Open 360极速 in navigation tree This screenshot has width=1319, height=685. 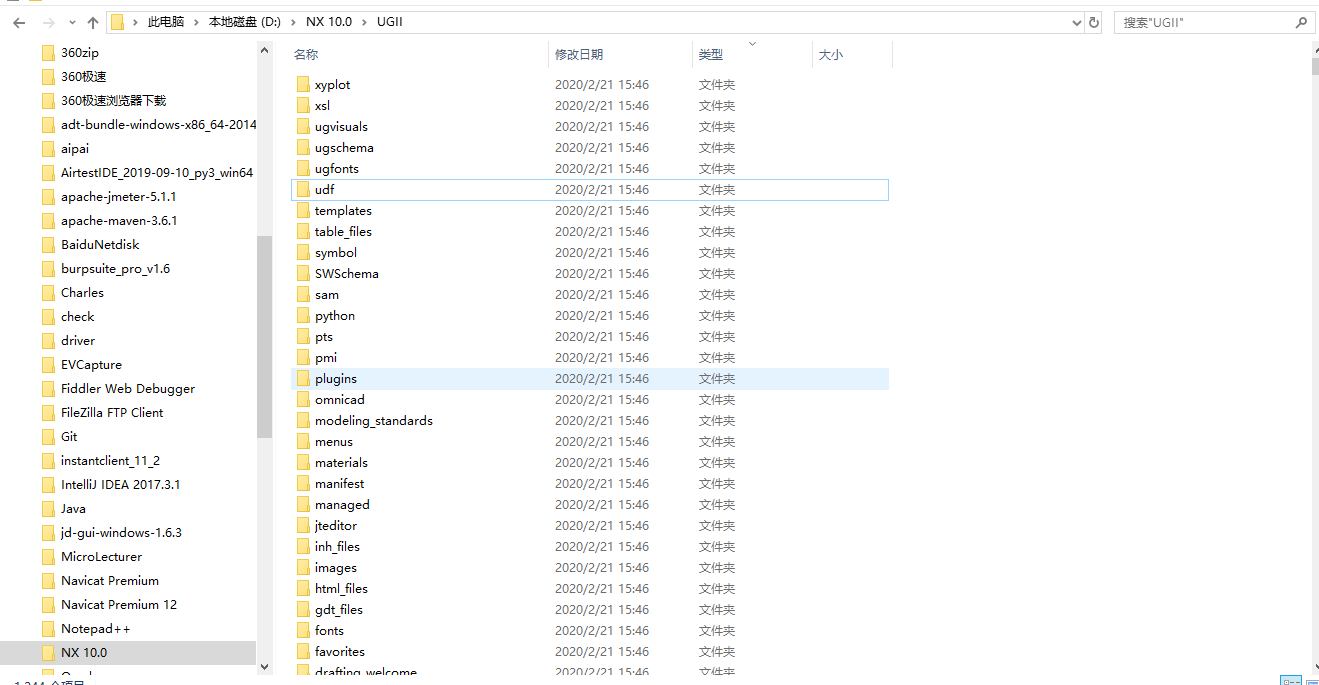click(x=84, y=76)
